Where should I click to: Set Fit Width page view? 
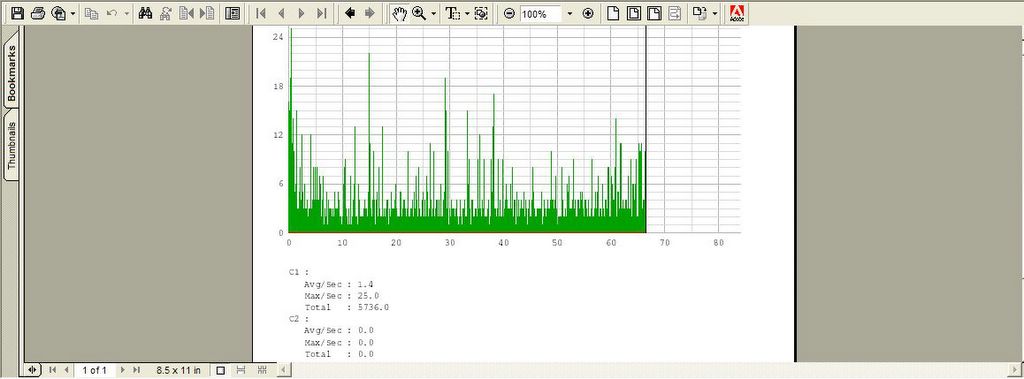pos(654,13)
